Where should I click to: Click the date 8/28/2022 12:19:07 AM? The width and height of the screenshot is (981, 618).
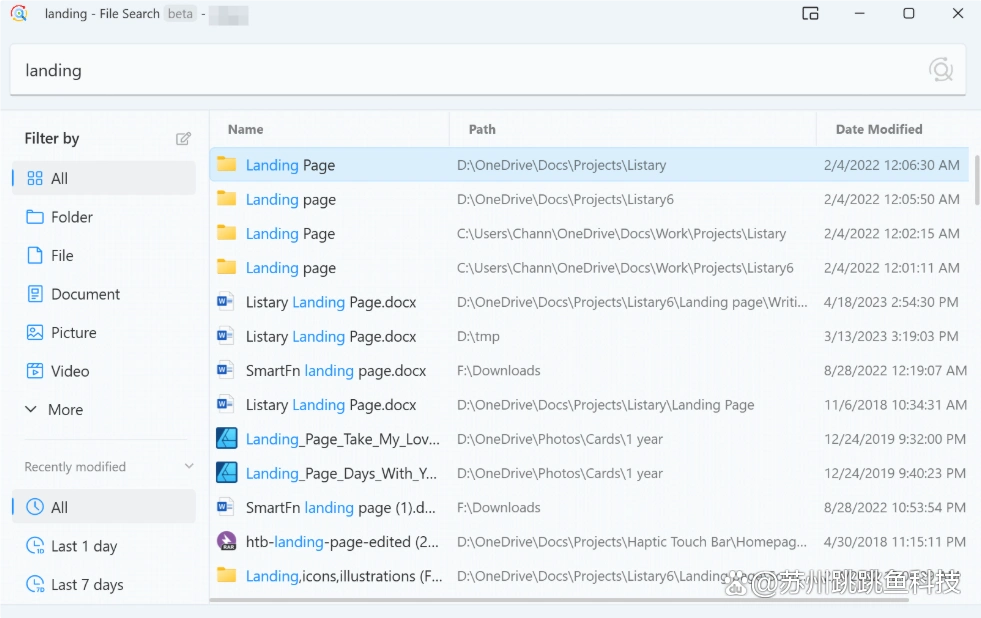895,371
